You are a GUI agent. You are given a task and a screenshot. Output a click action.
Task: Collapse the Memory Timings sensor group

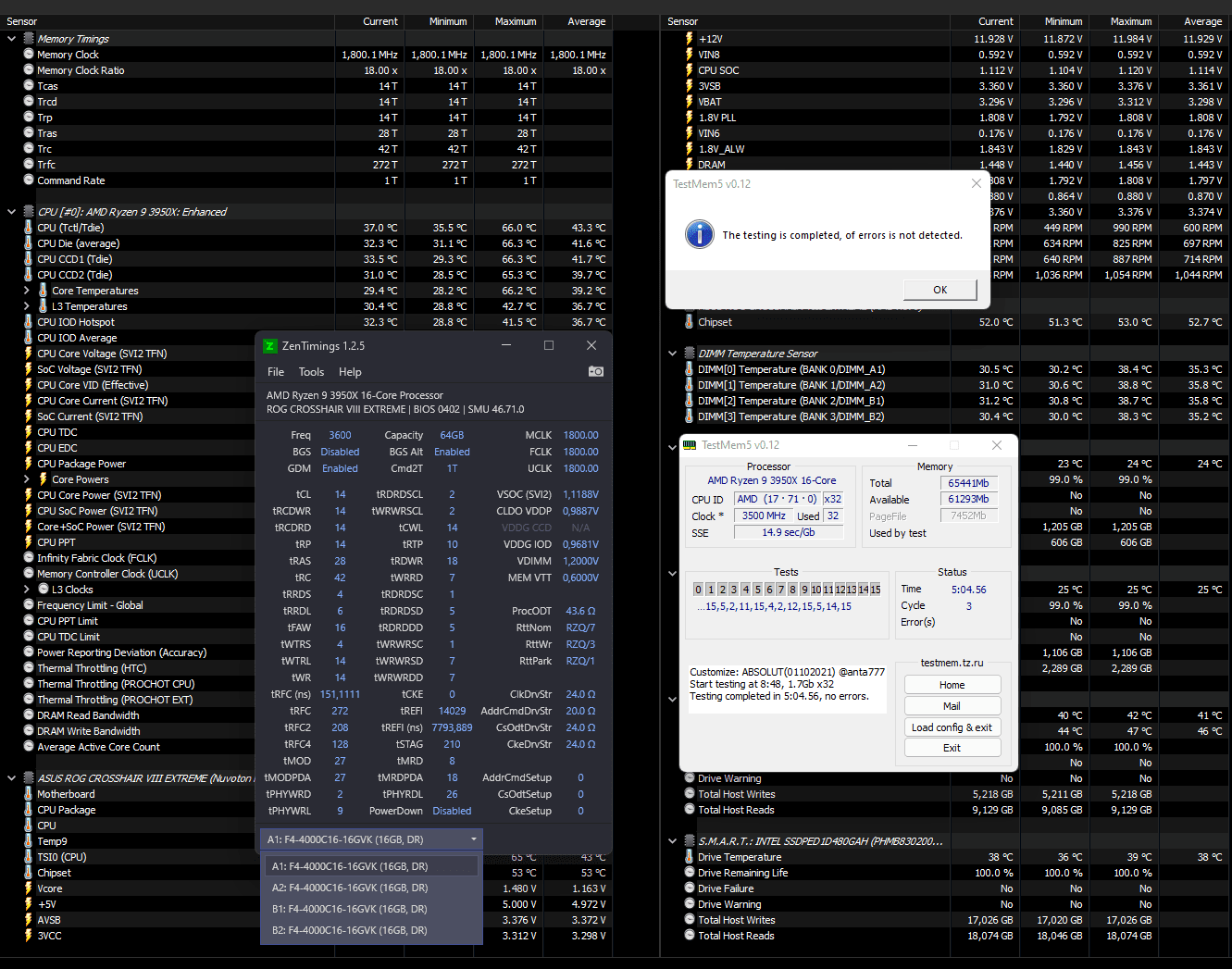click(11, 39)
